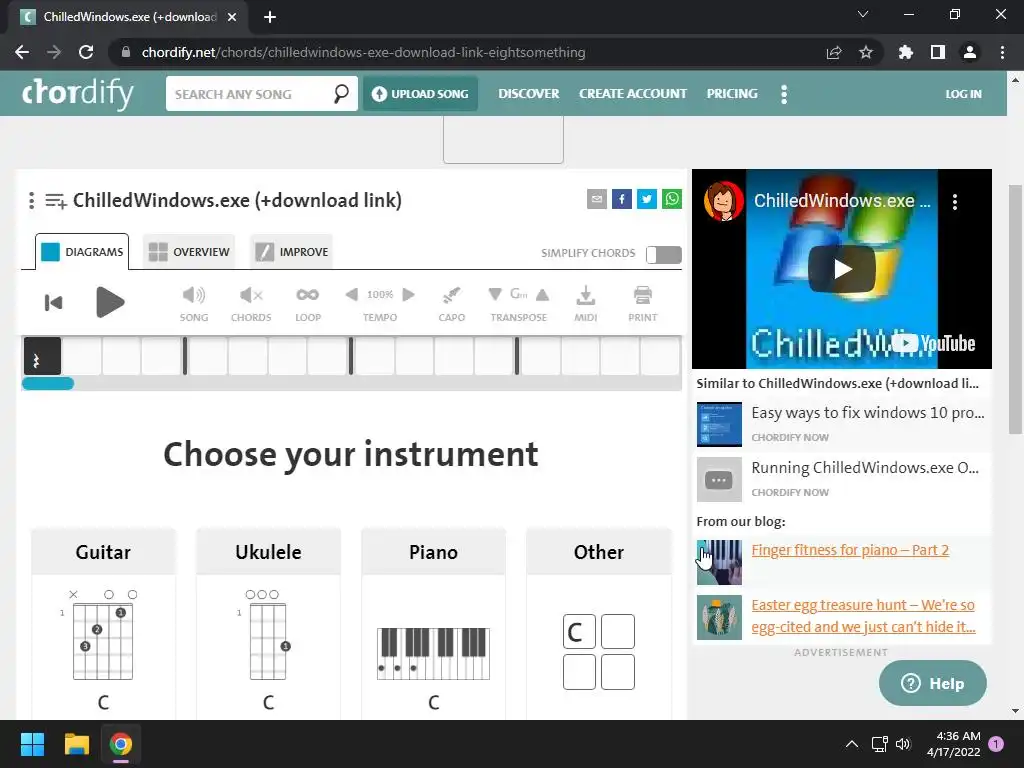Screen dimensions: 1024x768
Task: Share song on Facebook
Action: pyautogui.click(x=622, y=199)
